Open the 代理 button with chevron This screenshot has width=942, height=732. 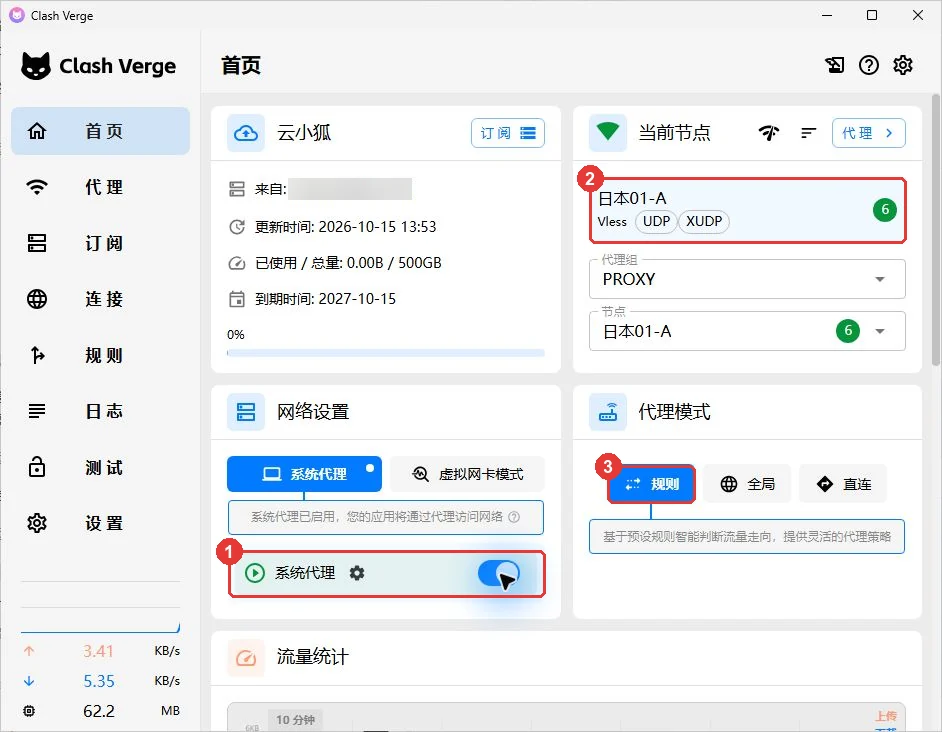point(868,133)
